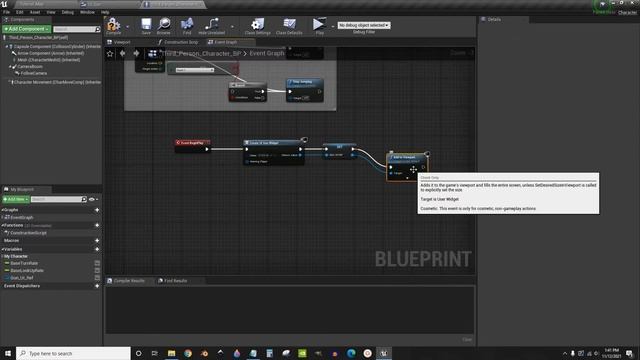This screenshot has height=360, width=640.
Task: Select the Mesh (CharacterMesh0) component
Action: coord(48,60)
